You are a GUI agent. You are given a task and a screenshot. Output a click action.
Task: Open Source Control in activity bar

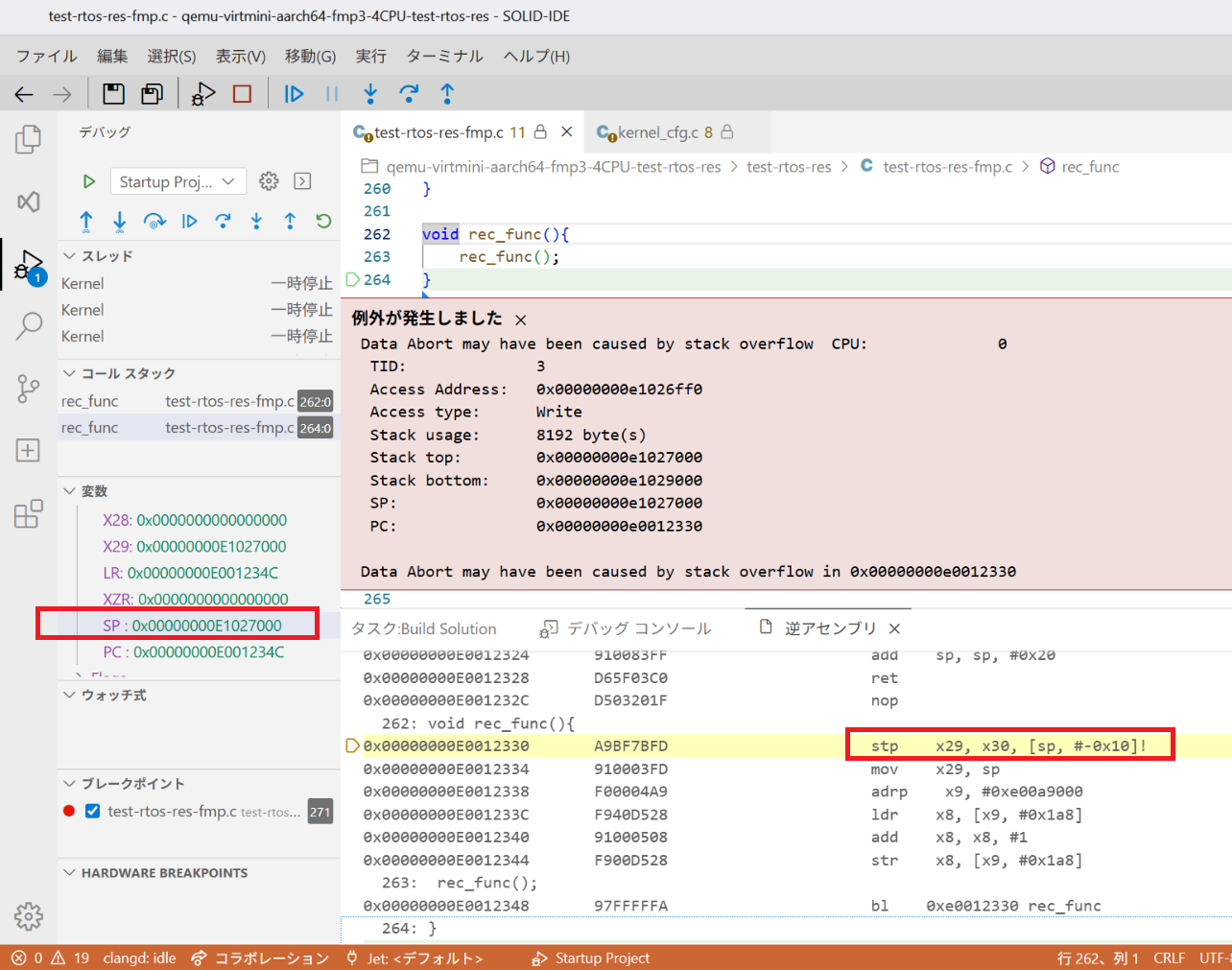(x=29, y=389)
